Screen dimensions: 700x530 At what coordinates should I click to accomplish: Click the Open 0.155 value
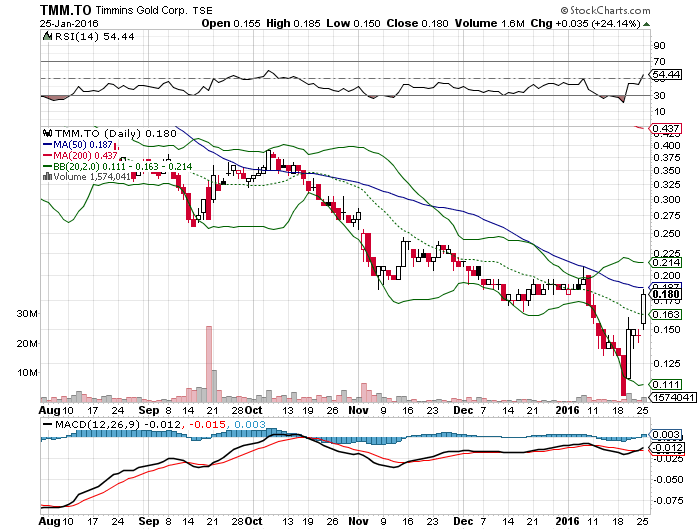231,23
